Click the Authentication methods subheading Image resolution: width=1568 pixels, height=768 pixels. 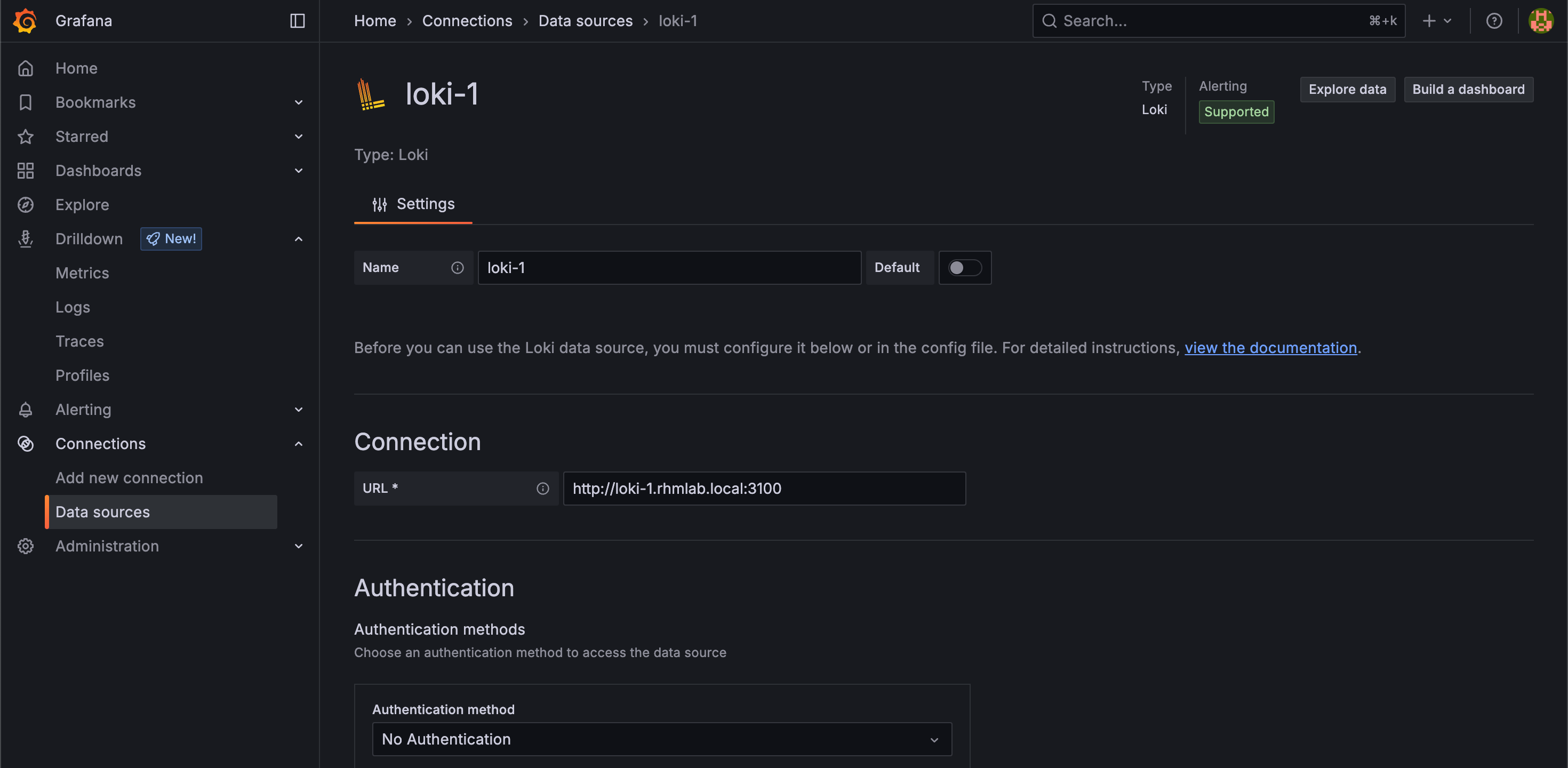(439, 629)
